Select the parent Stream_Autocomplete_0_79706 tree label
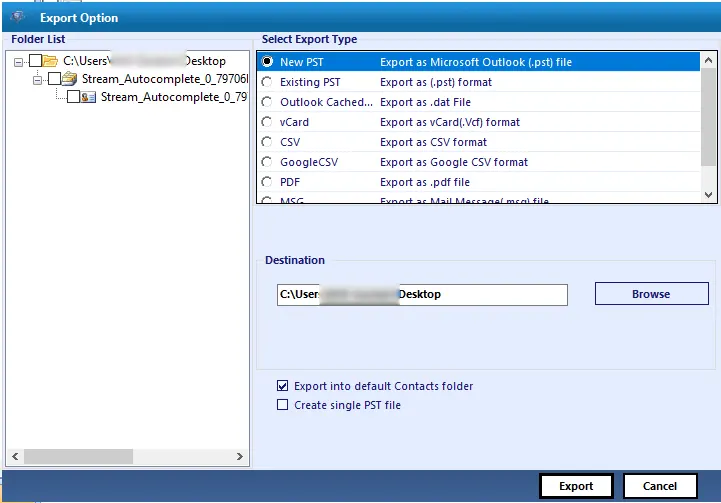Screen dimensions: 721x503 165,79
